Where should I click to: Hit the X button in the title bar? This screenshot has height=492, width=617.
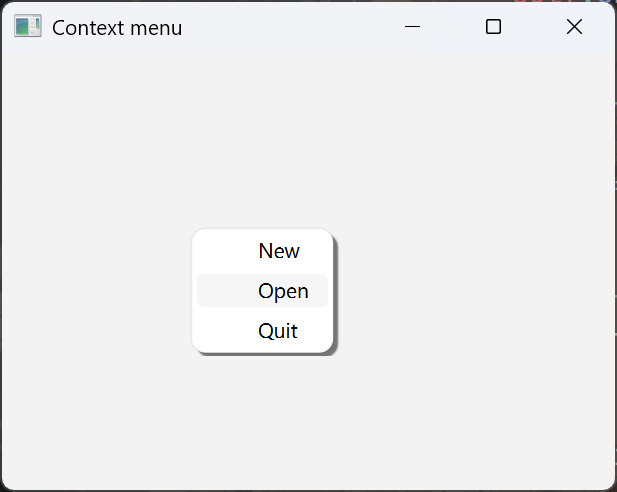click(574, 27)
